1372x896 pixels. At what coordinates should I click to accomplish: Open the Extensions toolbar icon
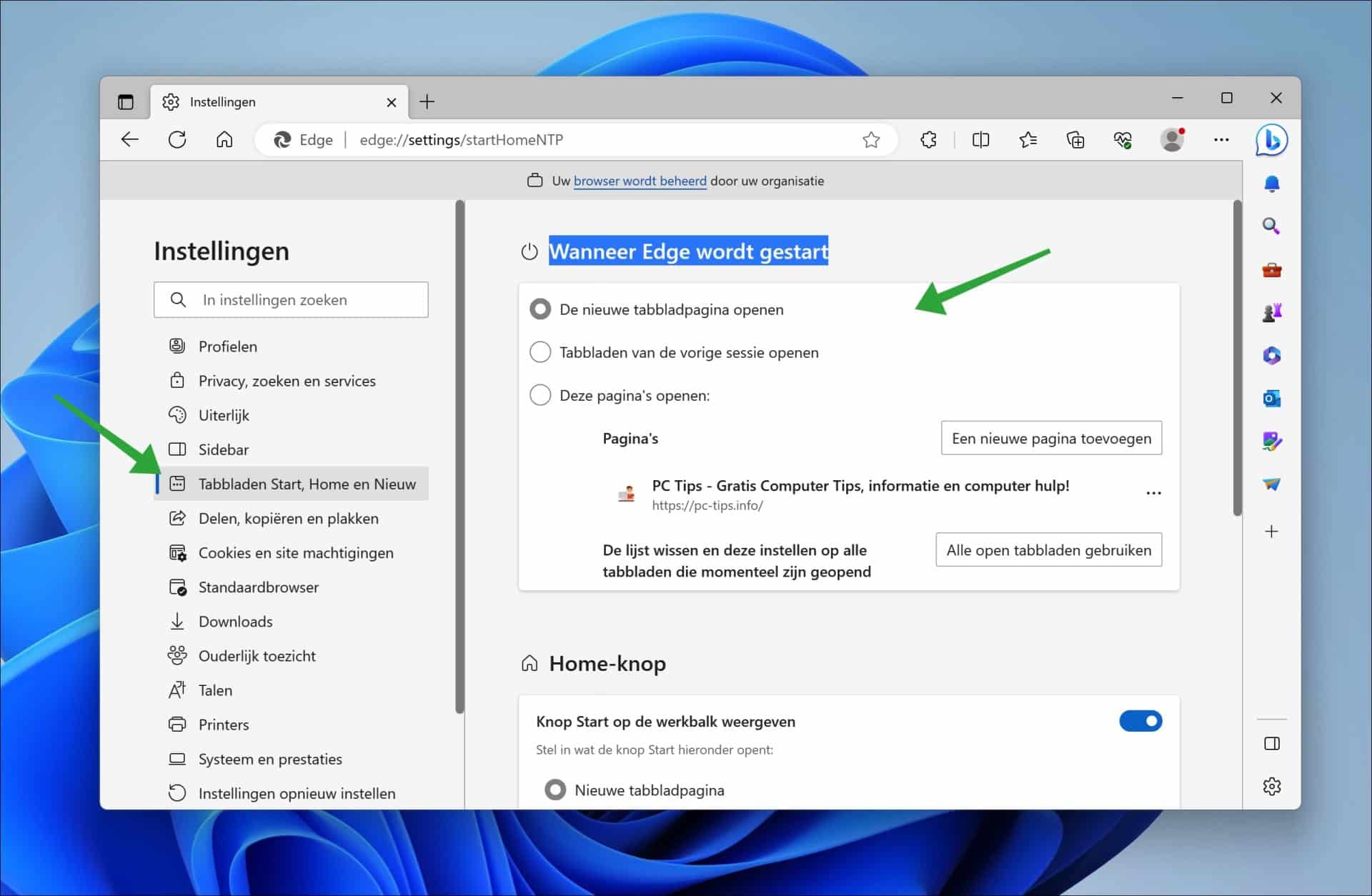tap(929, 140)
